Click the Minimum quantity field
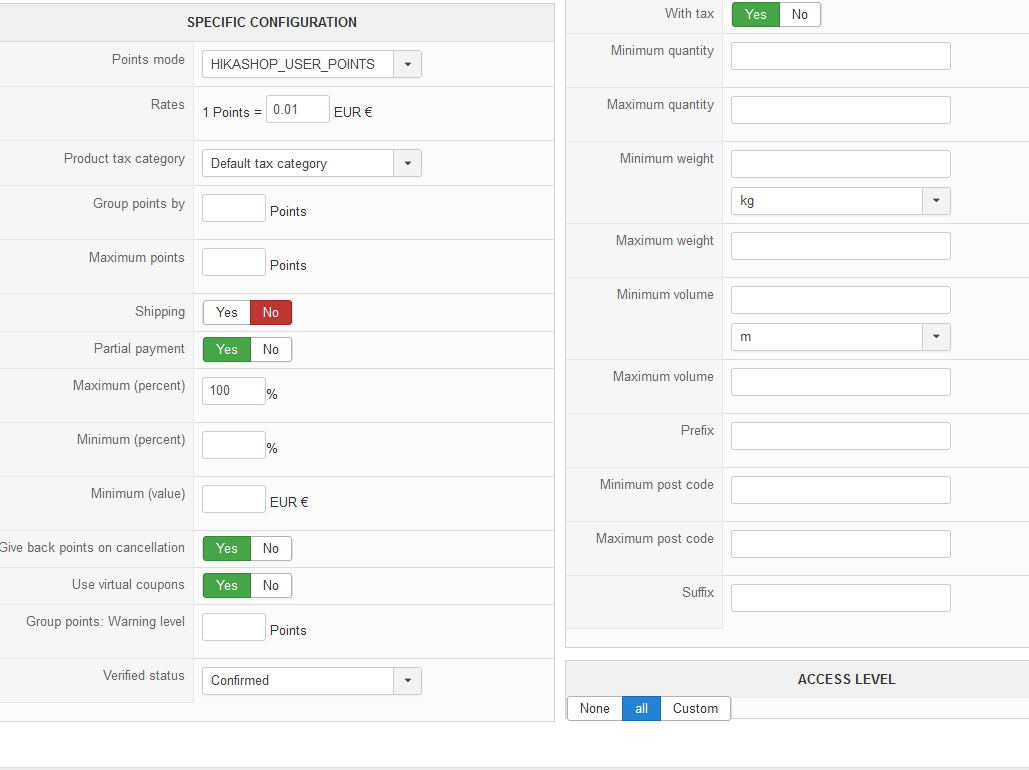Viewport: 1029px width, 770px height. pos(840,56)
